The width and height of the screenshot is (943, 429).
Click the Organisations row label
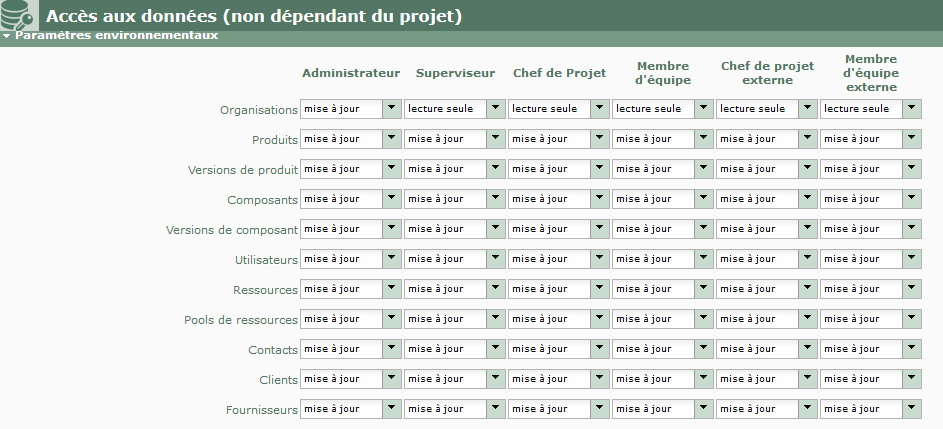pos(259,110)
